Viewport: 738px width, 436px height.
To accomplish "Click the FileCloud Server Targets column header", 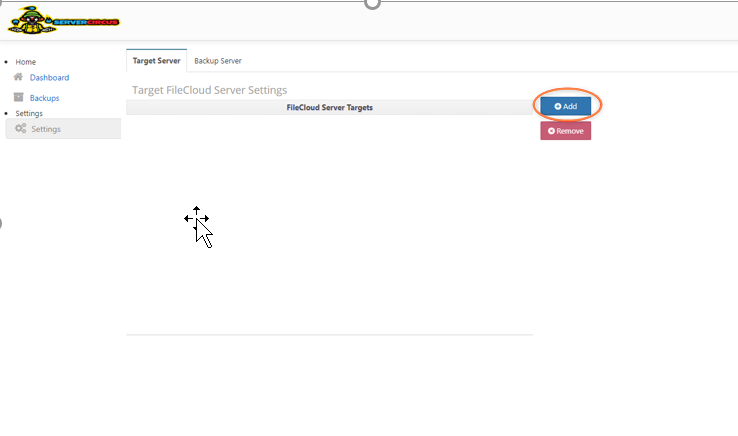I will click(329, 107).
